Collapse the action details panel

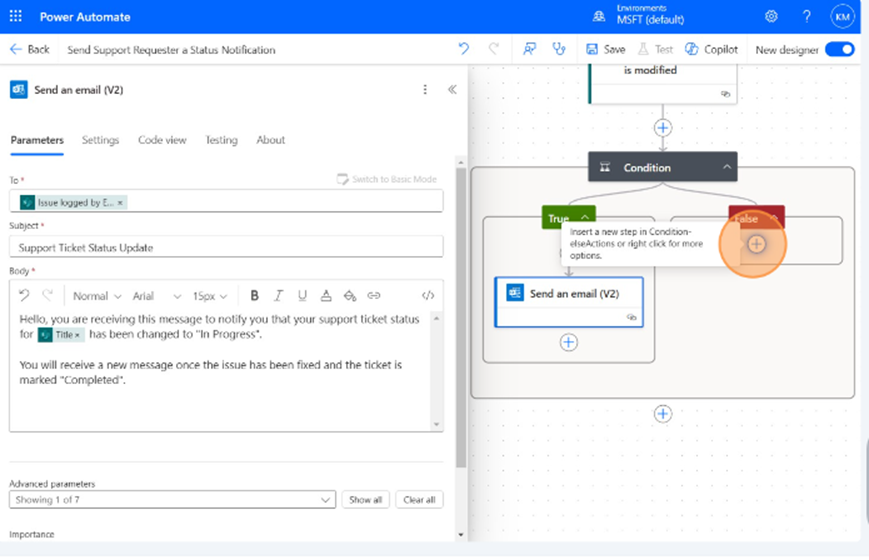[452, 89]
